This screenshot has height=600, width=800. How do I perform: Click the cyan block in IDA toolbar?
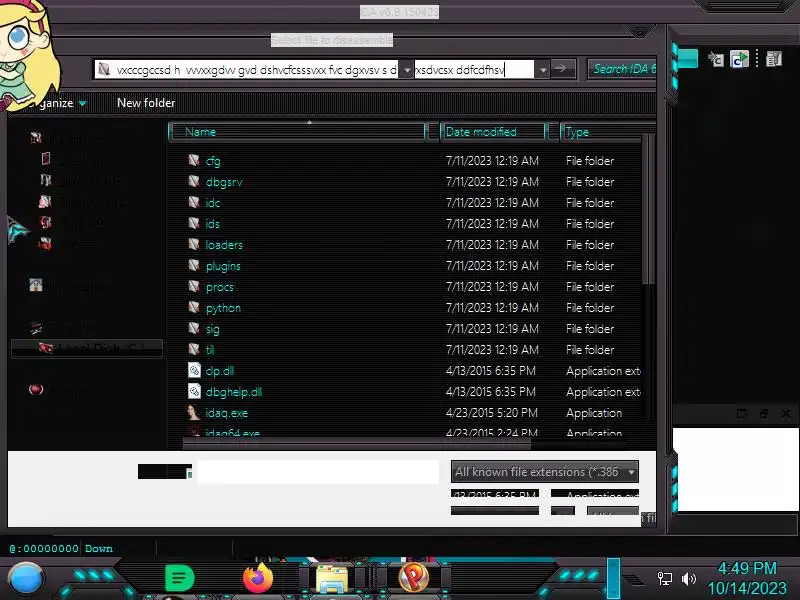687,58
